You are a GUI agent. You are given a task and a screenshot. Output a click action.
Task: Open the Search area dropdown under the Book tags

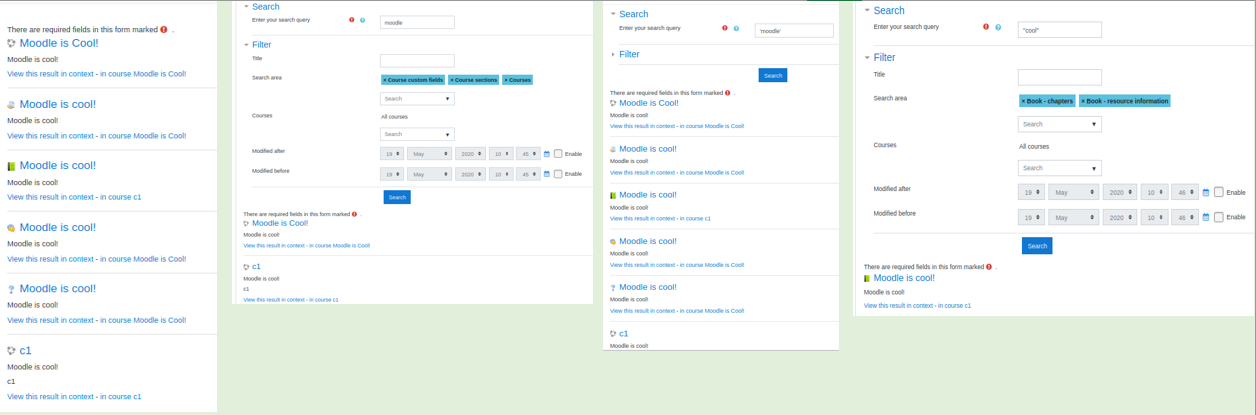point(1059,124)
